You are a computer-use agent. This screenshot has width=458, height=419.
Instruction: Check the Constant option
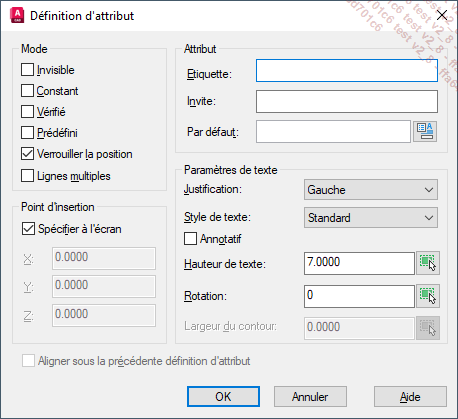tap(27, 91)
